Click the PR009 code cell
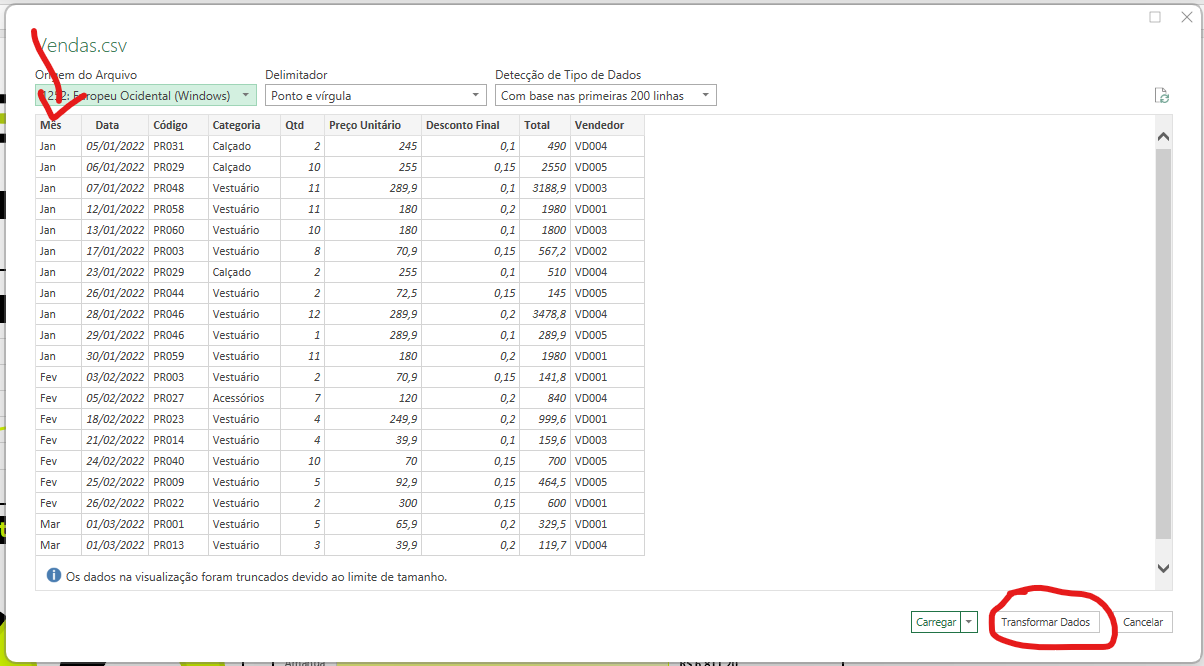The height and width of the screenshot is (666, 1204). pyautogui.click(x=179, y=482)
